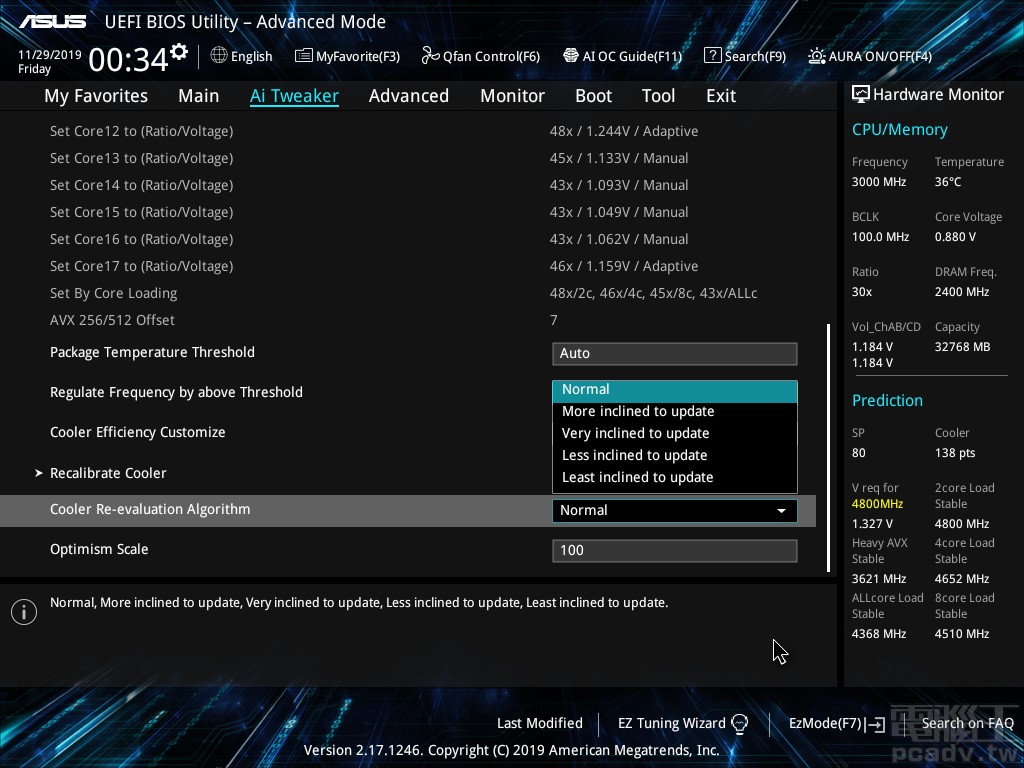Viewport: 1024px width, 768px height.
Task: Open Search(F9) question mark icon
Action: pyautogui.click(x=712, y=56)
